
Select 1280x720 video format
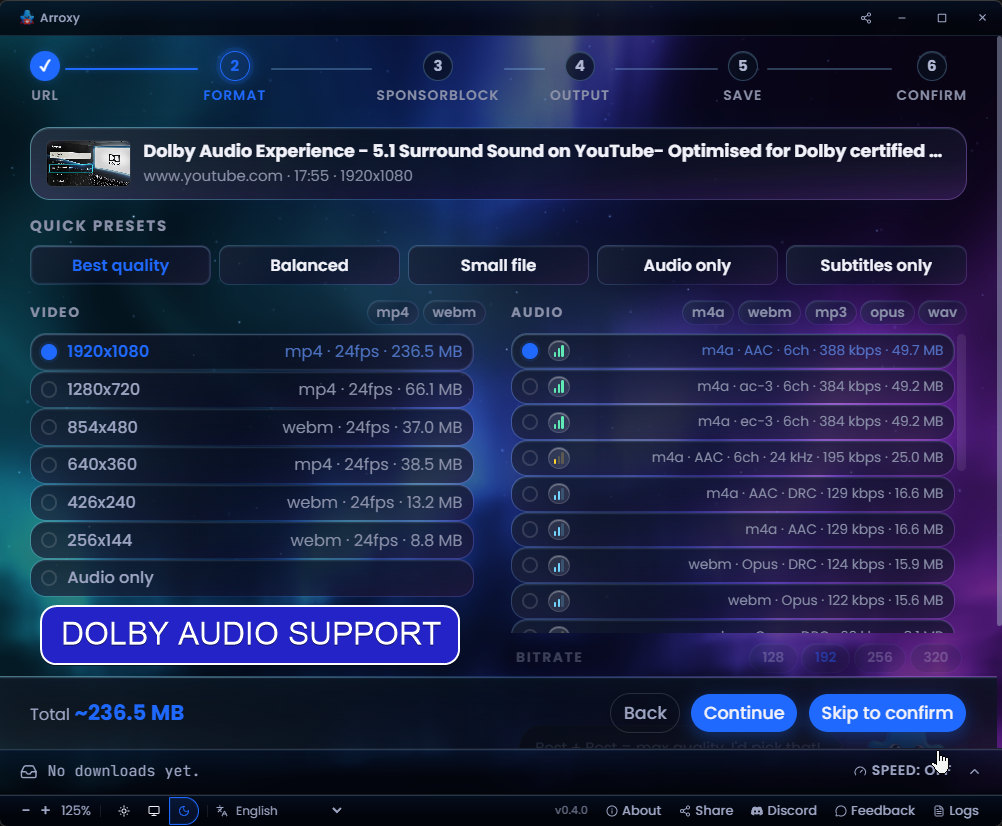click(252, 390)
